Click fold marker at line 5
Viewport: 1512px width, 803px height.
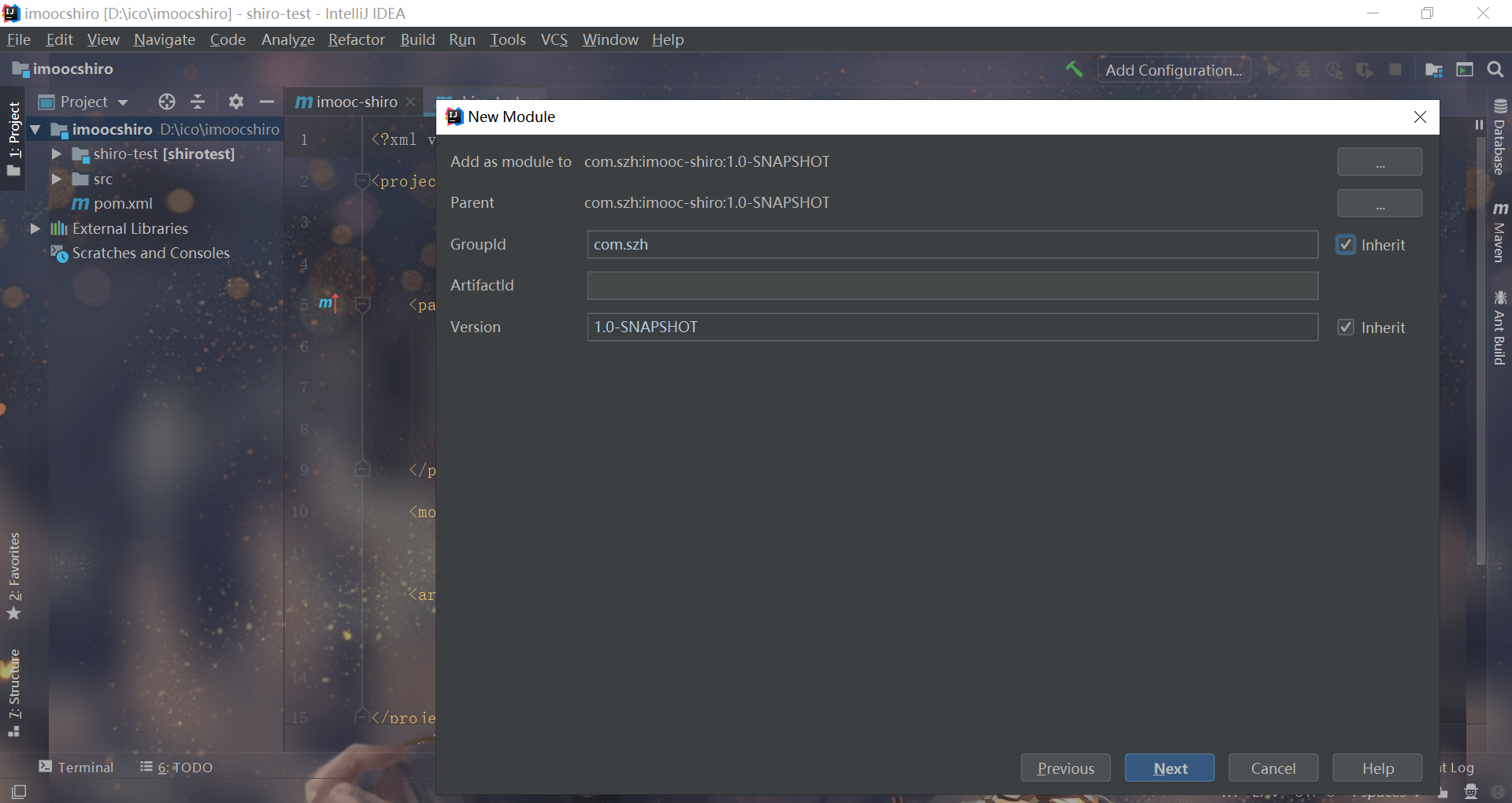[x=362, y=305]
